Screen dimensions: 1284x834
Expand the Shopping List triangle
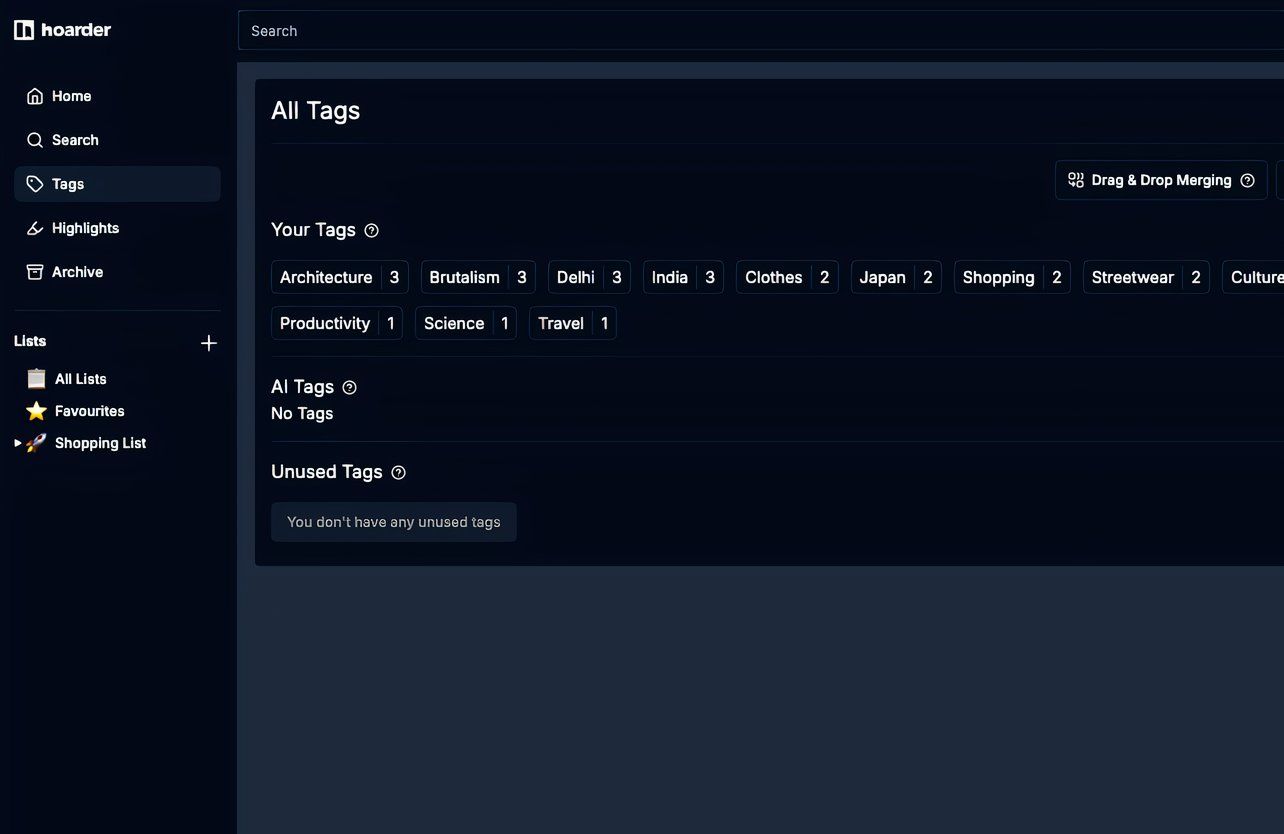tap(18, 443)
